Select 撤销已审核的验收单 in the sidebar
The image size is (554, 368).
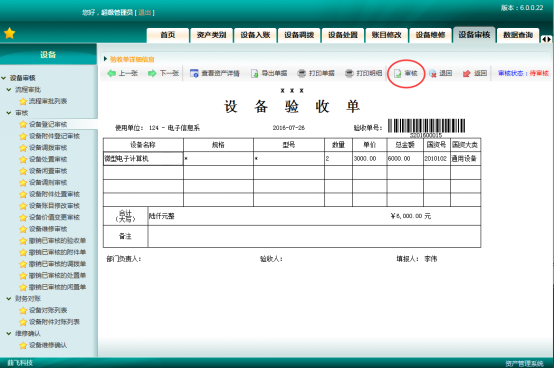tap(57, 241)
